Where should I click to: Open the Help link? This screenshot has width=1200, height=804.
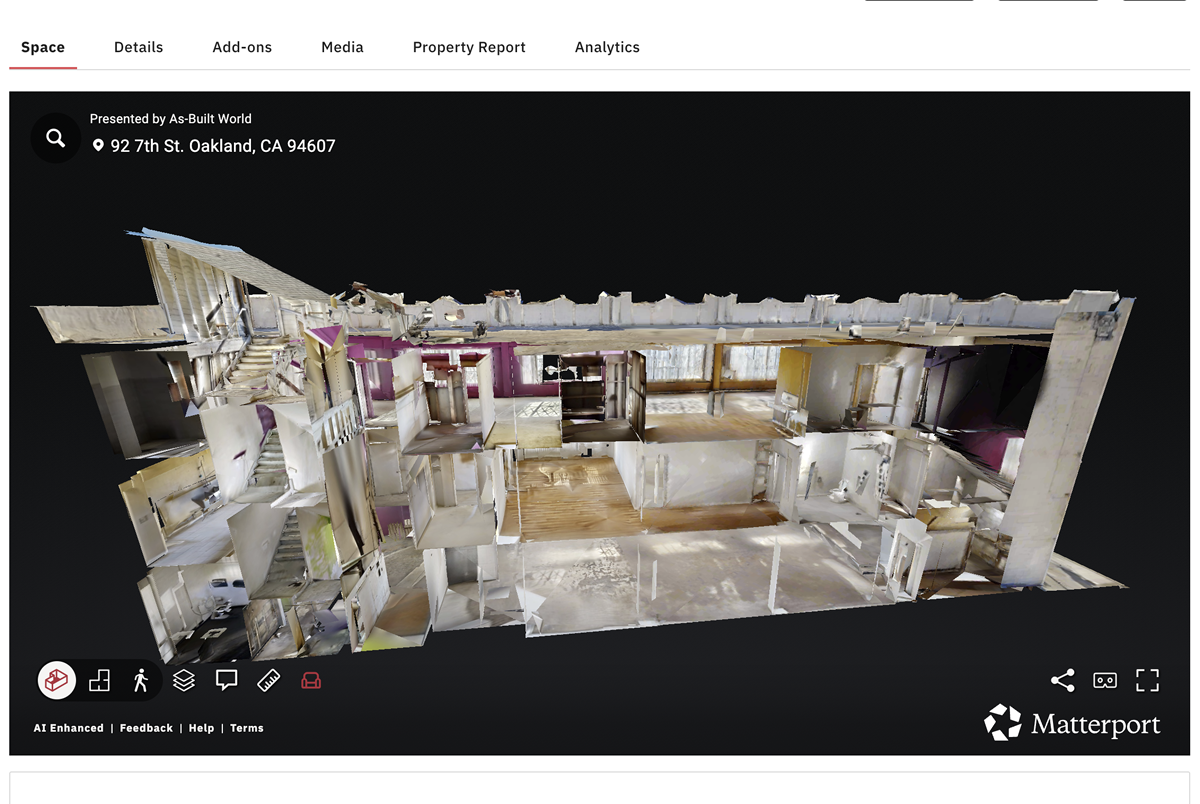pos(201,728)
